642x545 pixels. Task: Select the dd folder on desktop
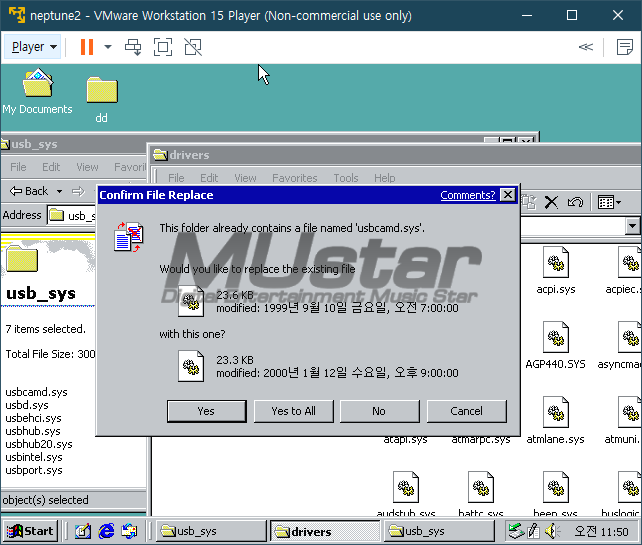pyautogui.click(x=102, y=100)
